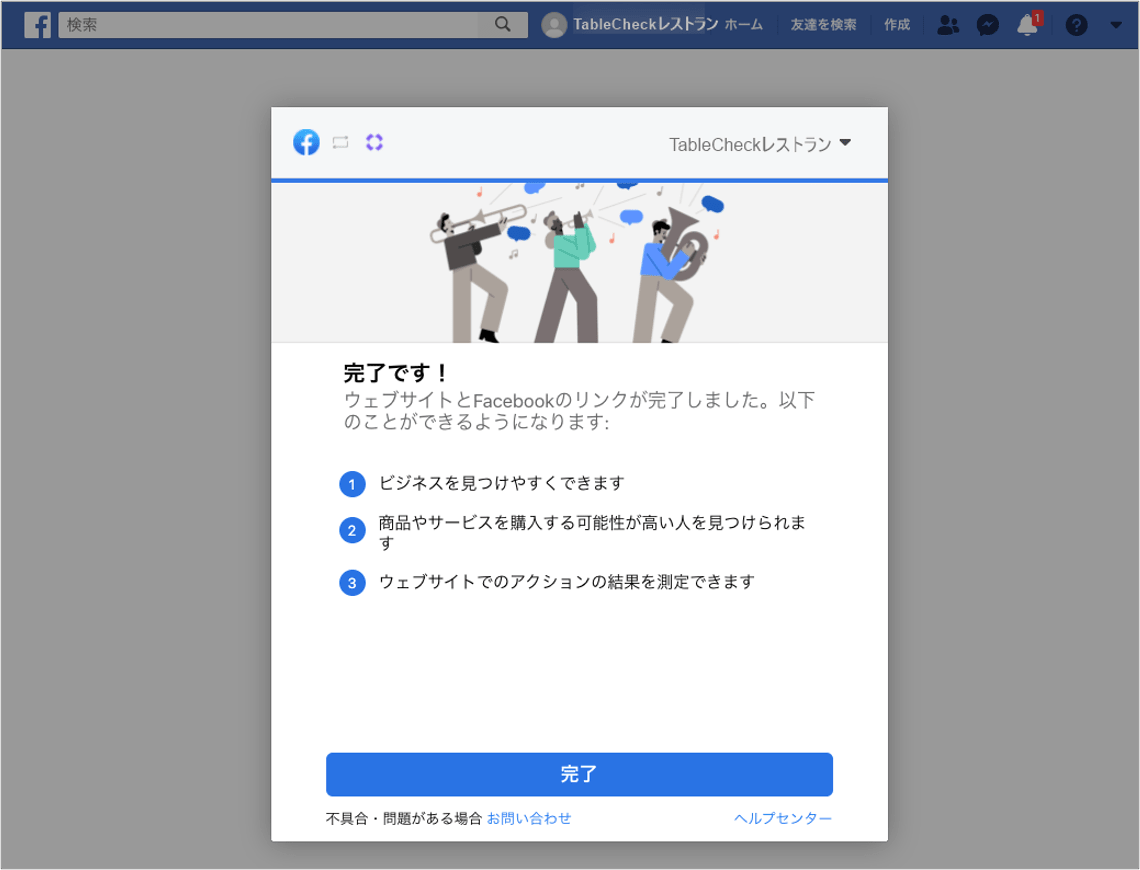This screenshot has height=870, width=1140.
Task: Click the search magnifier icon
Action: click(503, 25)
